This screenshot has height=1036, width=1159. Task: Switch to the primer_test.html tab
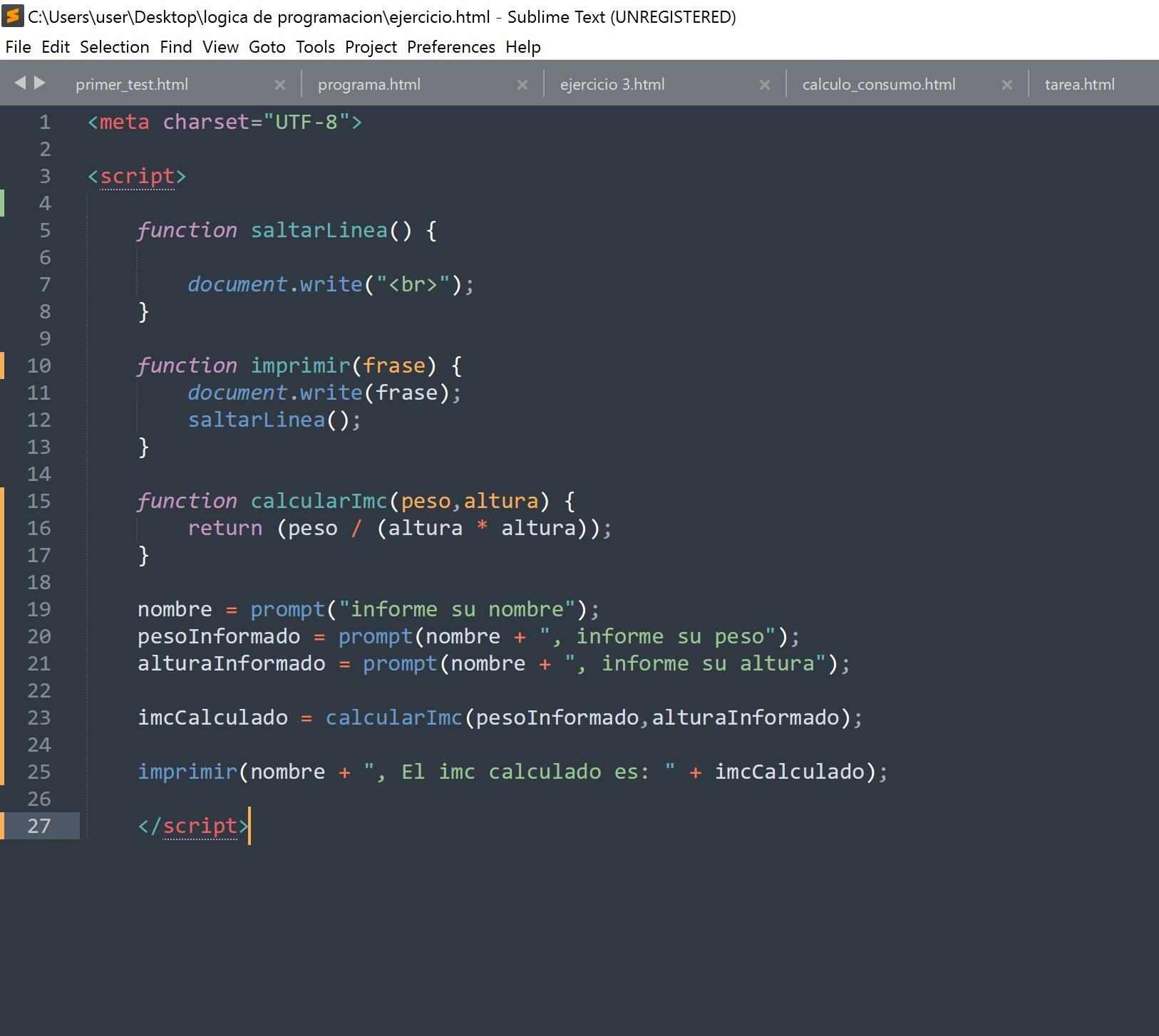(x=132, y=85)
